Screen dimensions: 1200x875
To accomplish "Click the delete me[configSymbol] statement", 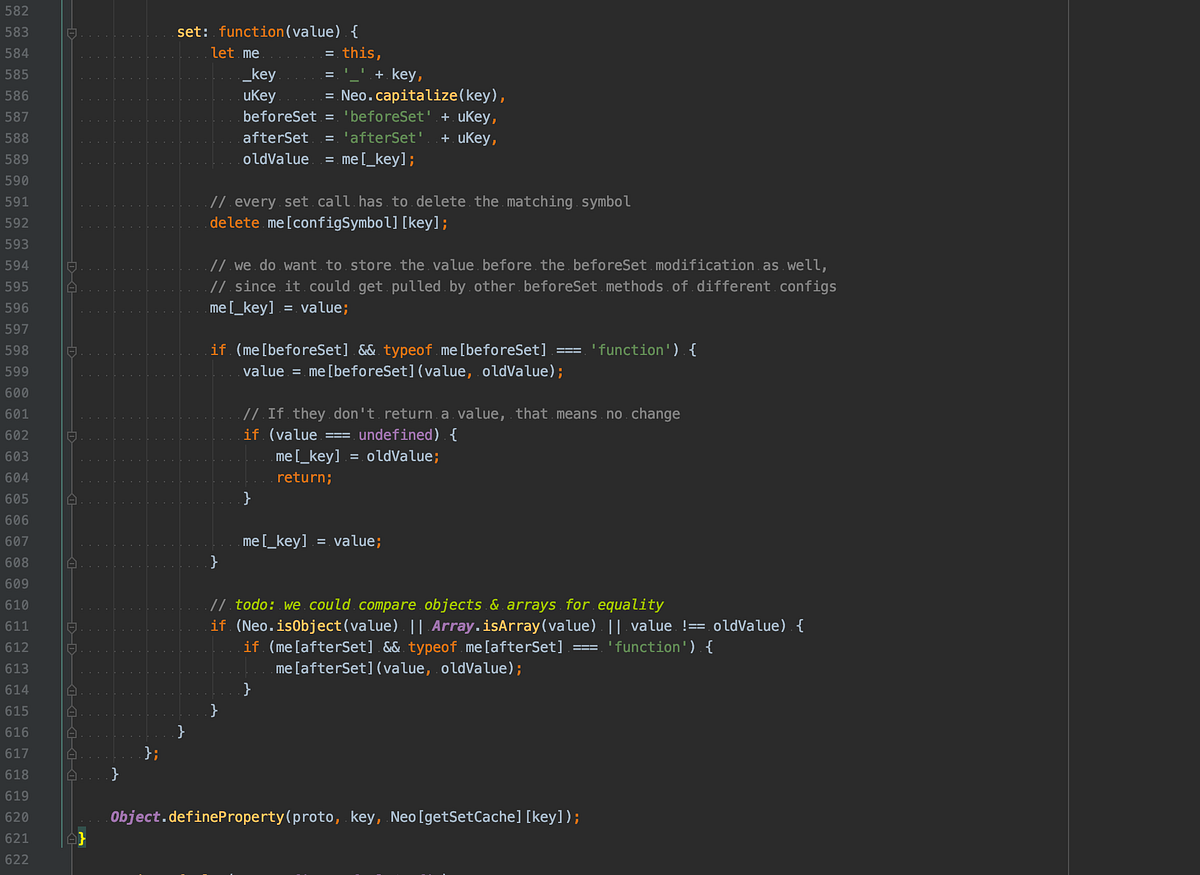I will click(330, 222).
